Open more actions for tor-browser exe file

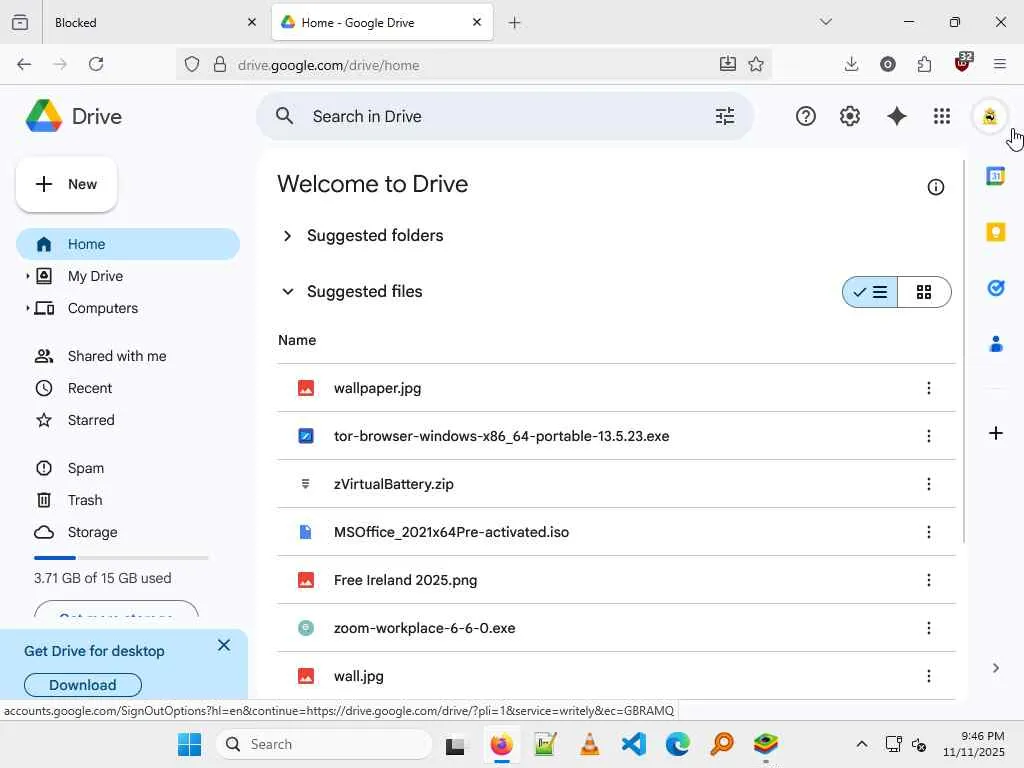(x=928, y=436)
